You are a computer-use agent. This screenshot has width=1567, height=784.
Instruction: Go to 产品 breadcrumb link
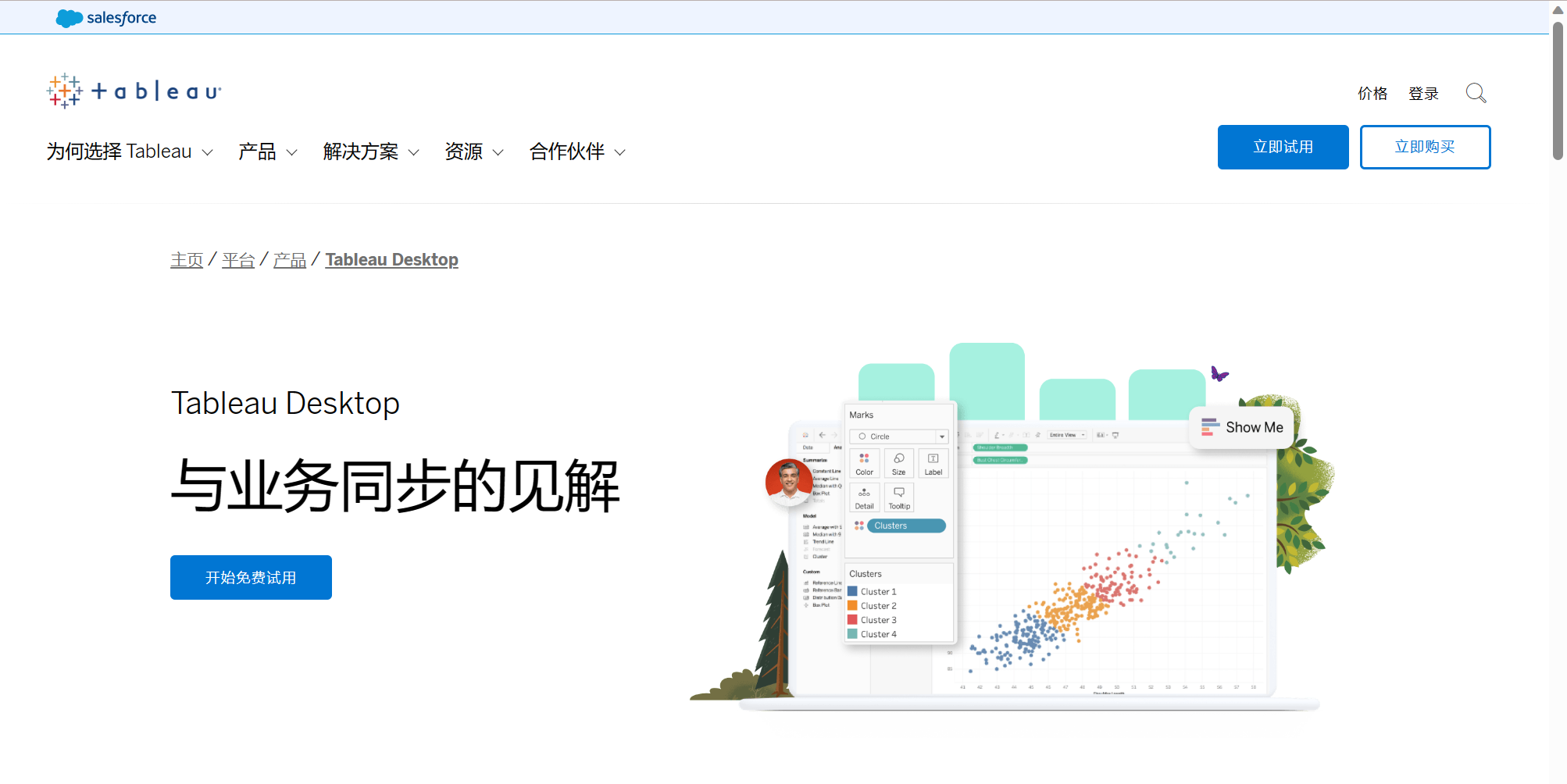pyautogui.click(x=290, y=260)
